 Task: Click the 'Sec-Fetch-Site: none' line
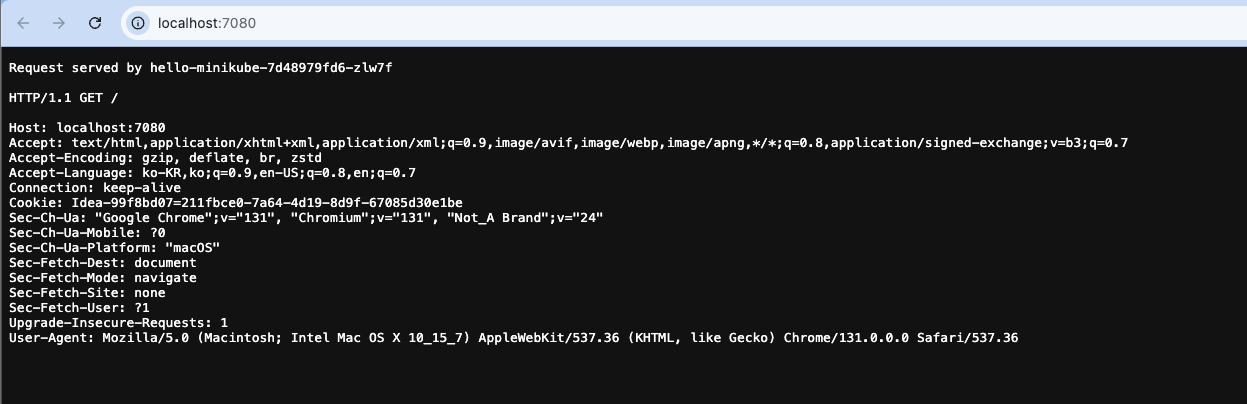click(x=87, y=293)
